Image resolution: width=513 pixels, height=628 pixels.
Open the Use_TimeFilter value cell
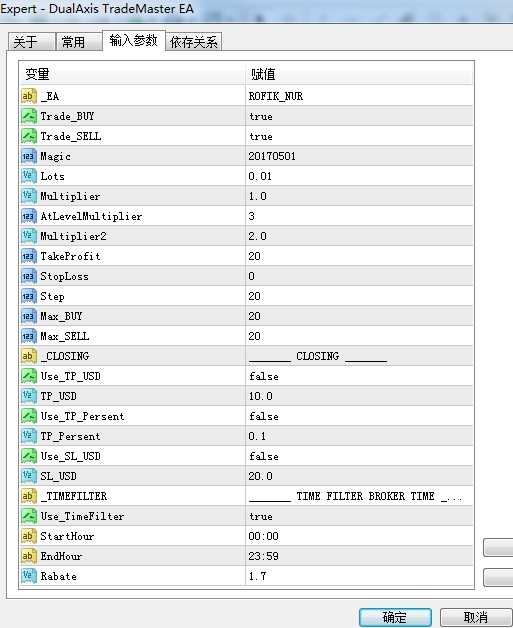click(359, 516)
